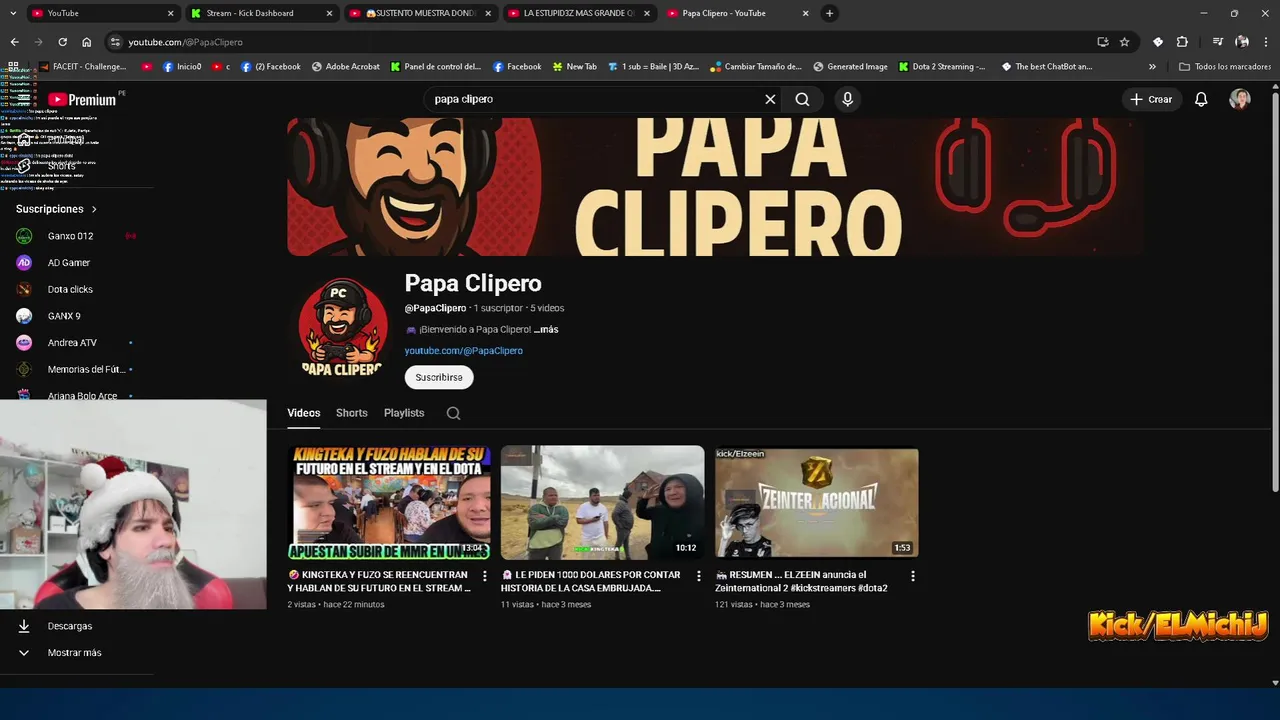
Task: Open the extensions puzzle icon
Action: coord(1182,42)
